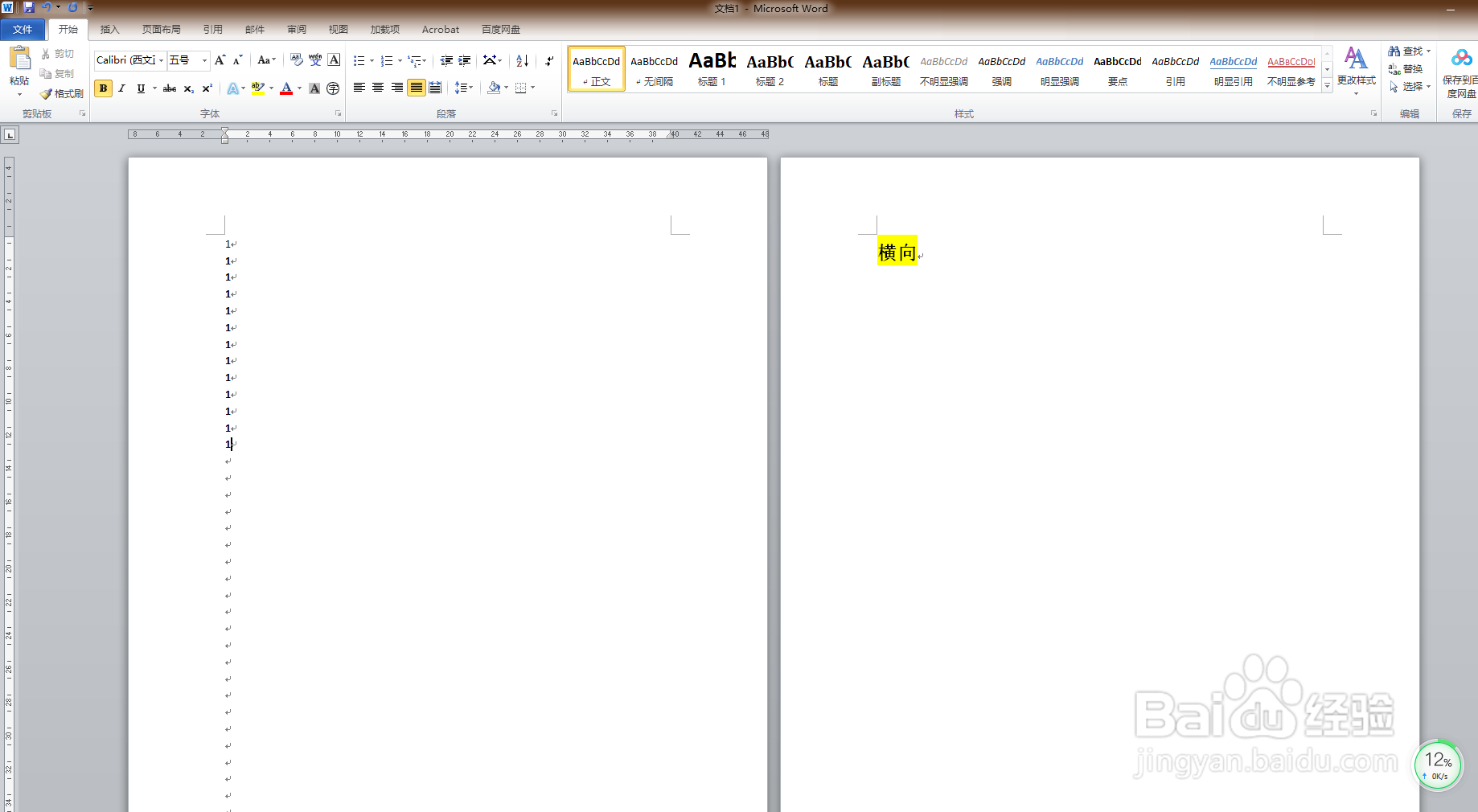Click the Subscript icon
This screenshot has height=812, width=1478.
188,88
